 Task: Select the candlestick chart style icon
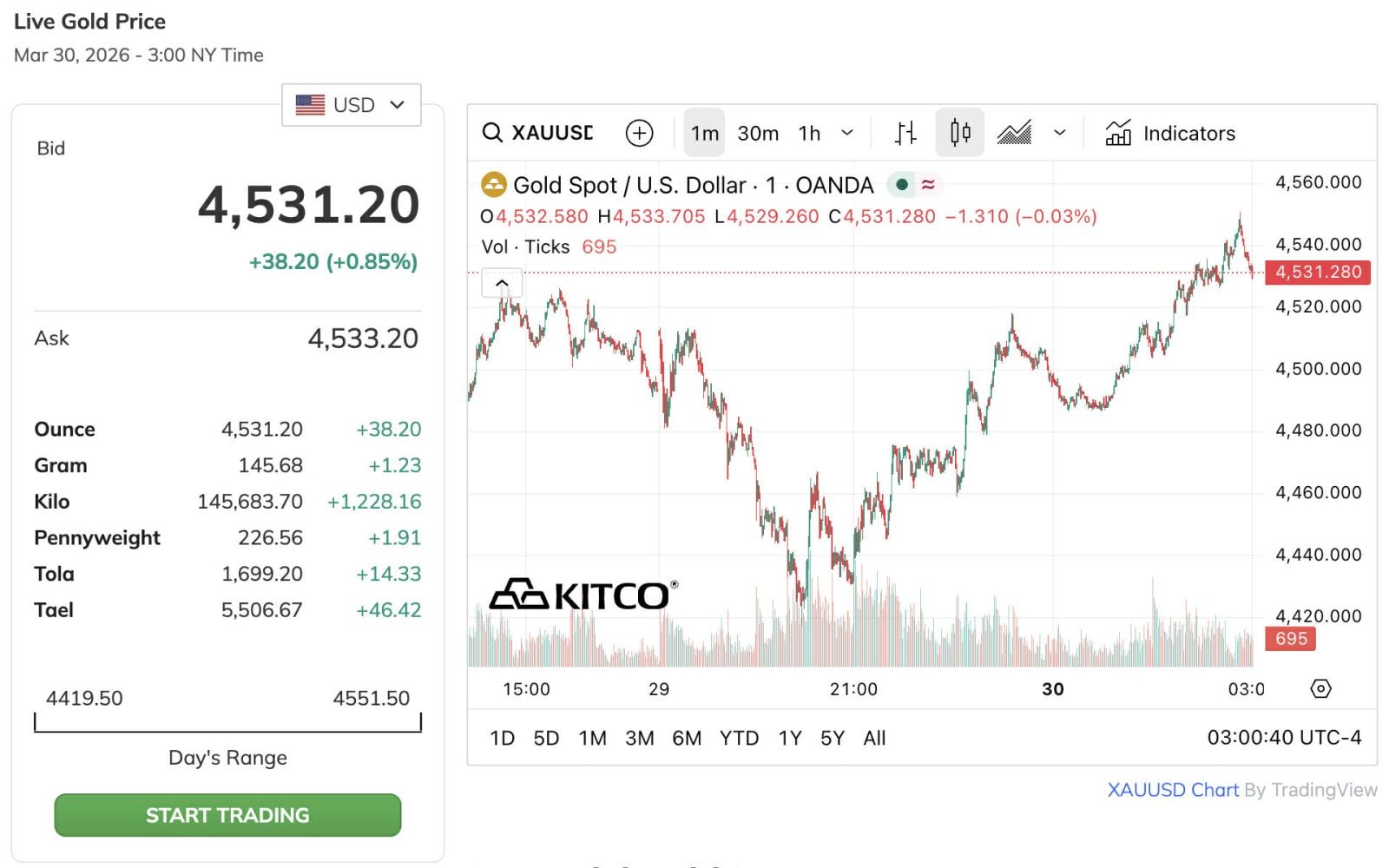(959, 133)
